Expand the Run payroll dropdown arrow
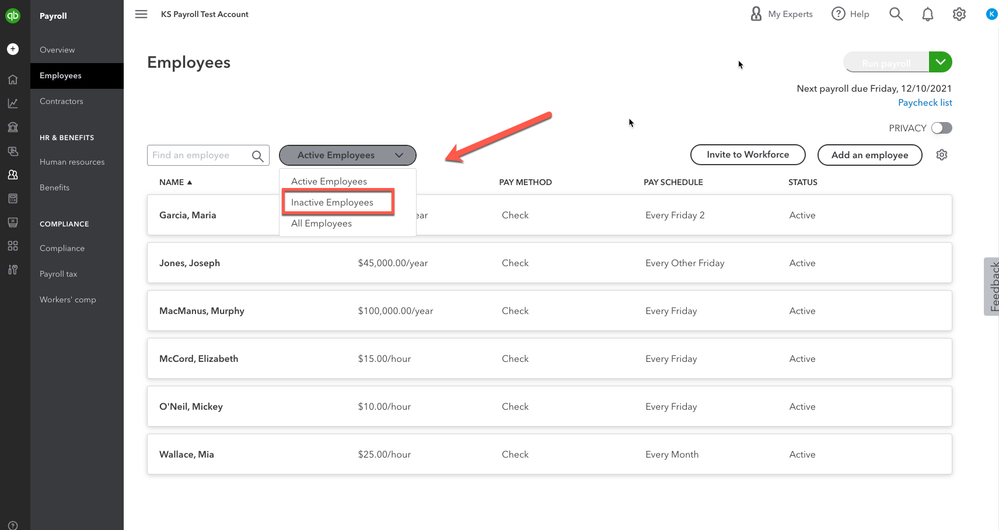 [940, 62]
